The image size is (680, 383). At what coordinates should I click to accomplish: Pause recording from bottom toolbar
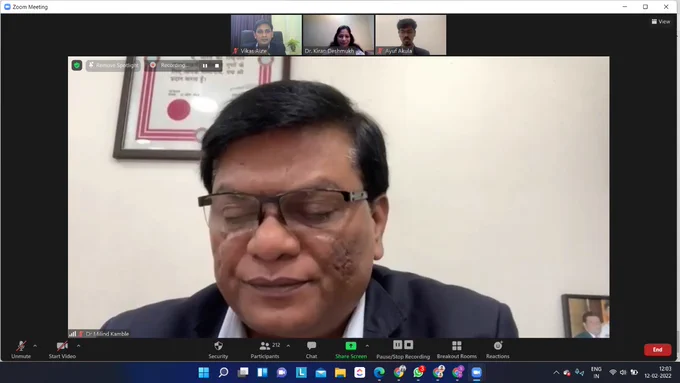pos(397,345)
